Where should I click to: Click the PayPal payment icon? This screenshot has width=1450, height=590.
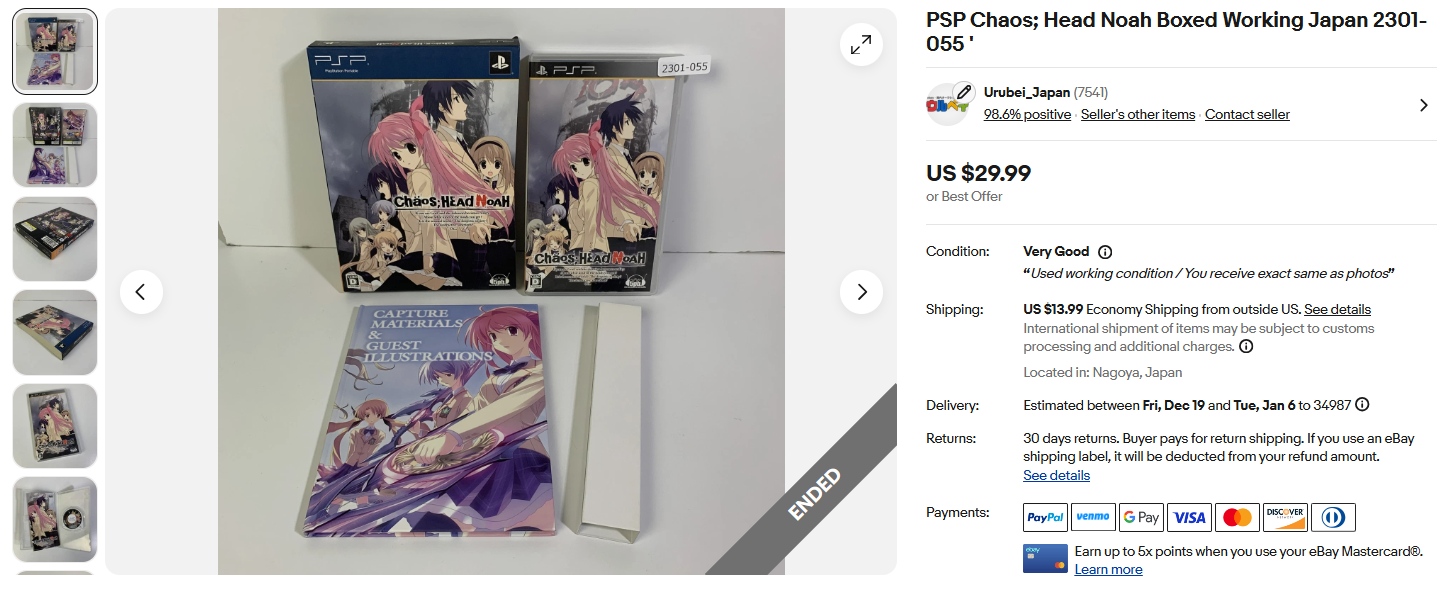(x=1045, y=517)
